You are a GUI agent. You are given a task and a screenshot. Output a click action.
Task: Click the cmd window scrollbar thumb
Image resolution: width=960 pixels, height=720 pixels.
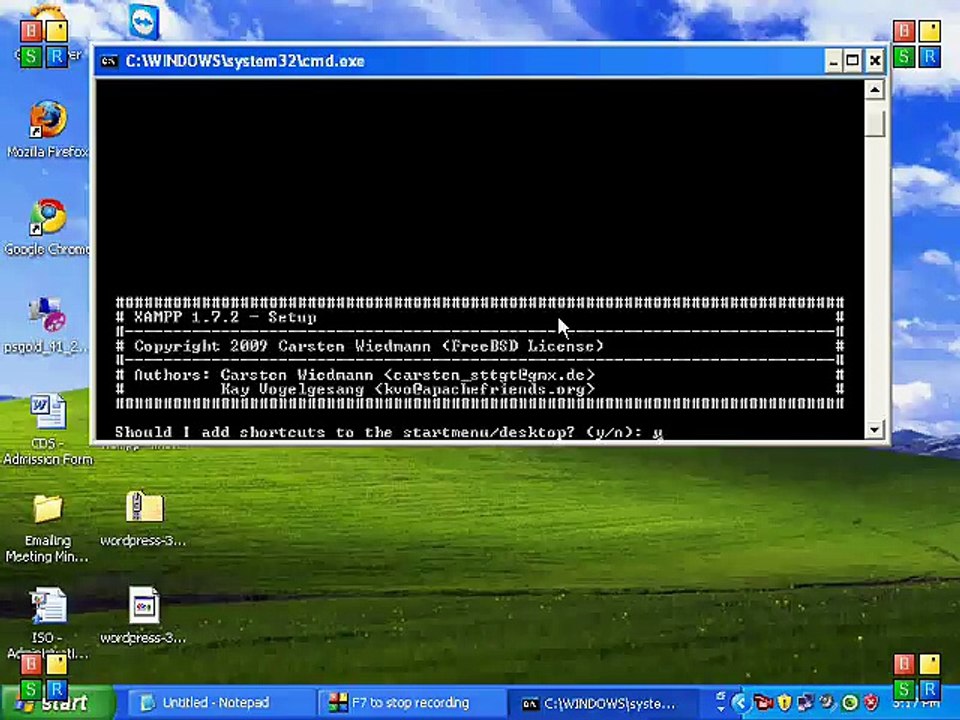[875, 124]
